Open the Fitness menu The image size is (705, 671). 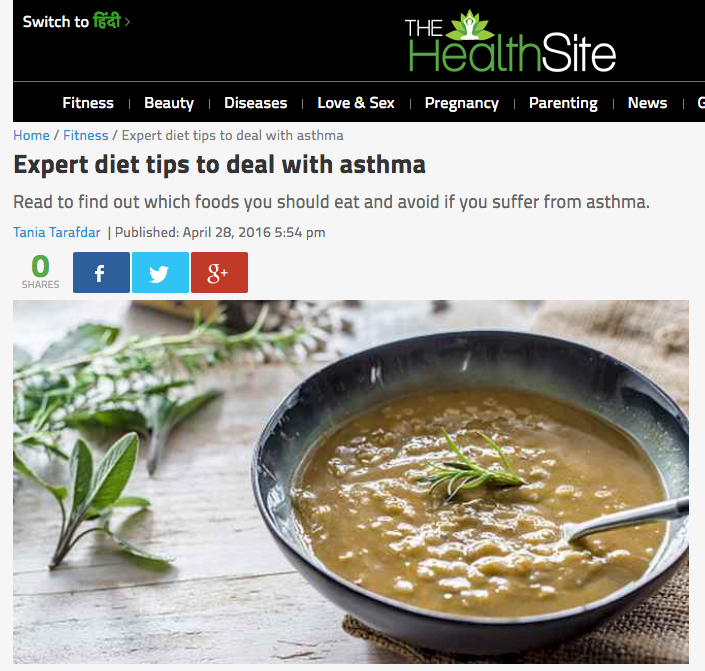(88, 103)
